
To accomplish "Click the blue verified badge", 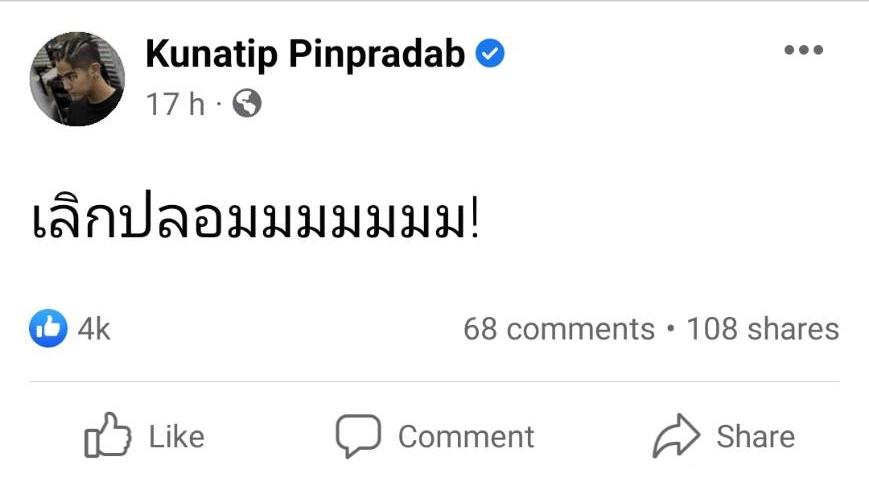I will point(490,54).
